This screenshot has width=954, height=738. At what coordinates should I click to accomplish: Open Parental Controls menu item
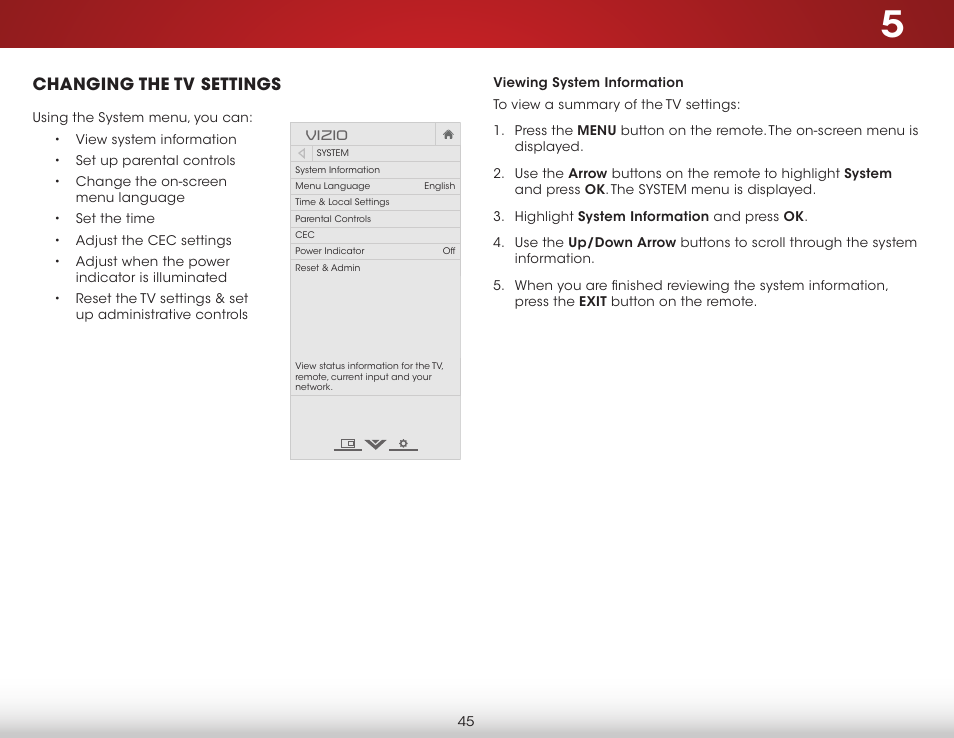point(375,219)
